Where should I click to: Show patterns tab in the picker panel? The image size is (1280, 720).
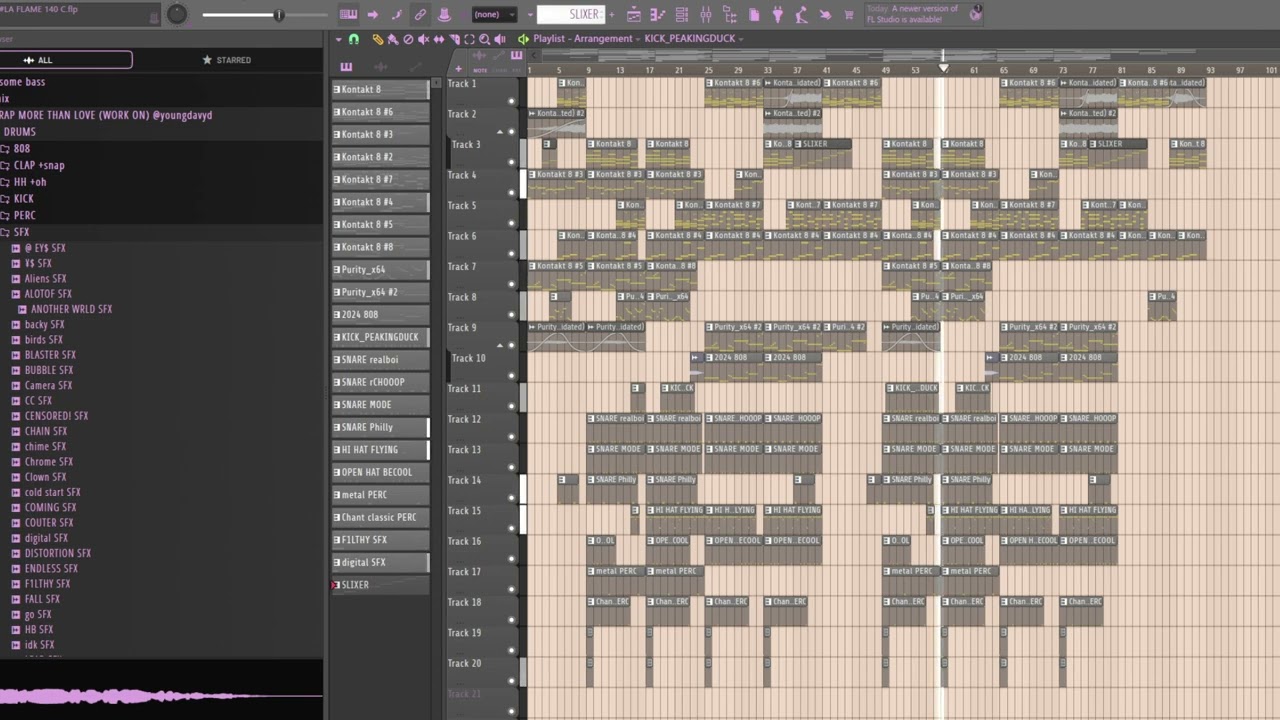346,67
